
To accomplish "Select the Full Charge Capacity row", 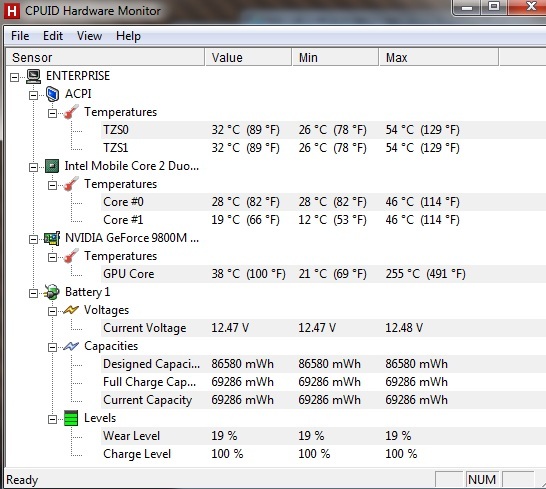I will tap(323, 382).
